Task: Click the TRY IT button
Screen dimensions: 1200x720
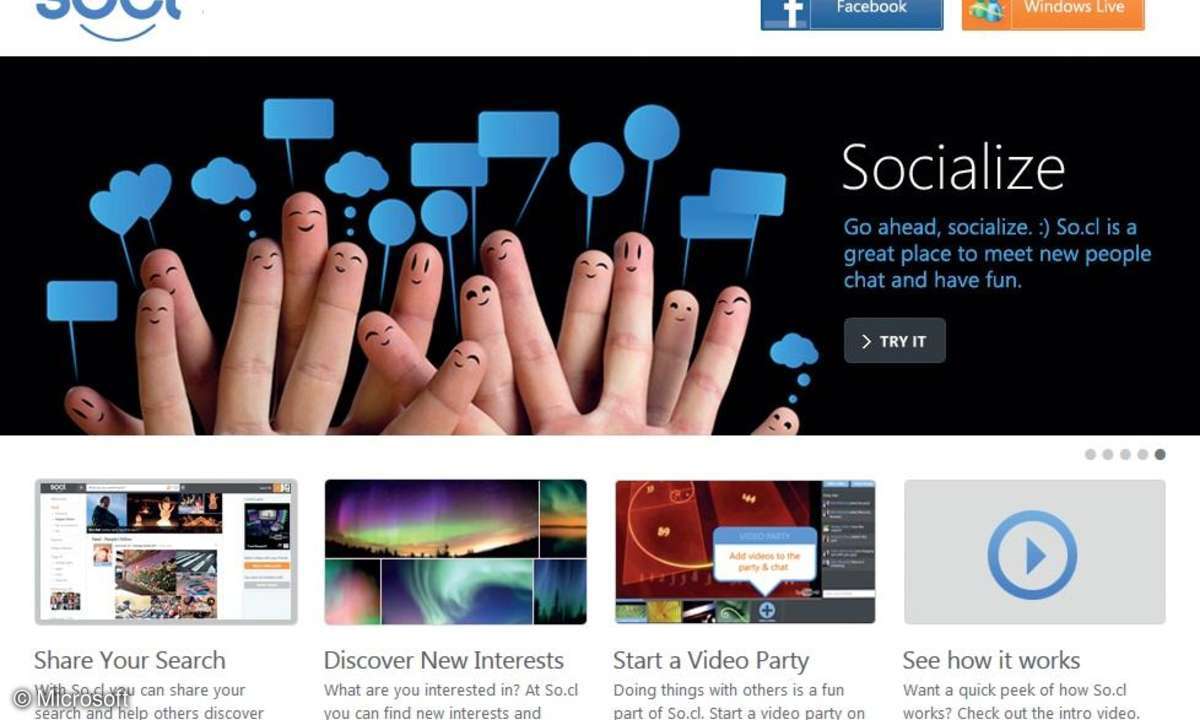Action: (895, 341)
